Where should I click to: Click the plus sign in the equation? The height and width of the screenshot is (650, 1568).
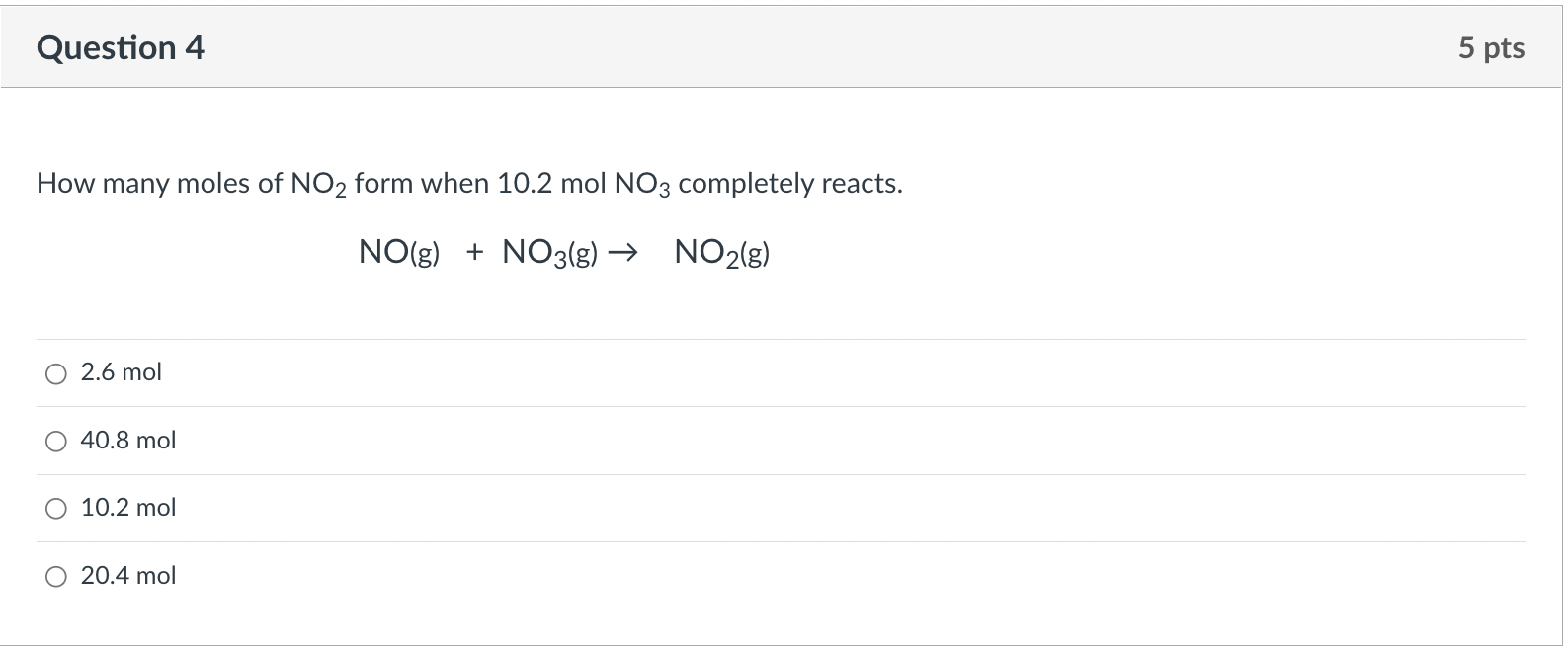pos(474,253)
